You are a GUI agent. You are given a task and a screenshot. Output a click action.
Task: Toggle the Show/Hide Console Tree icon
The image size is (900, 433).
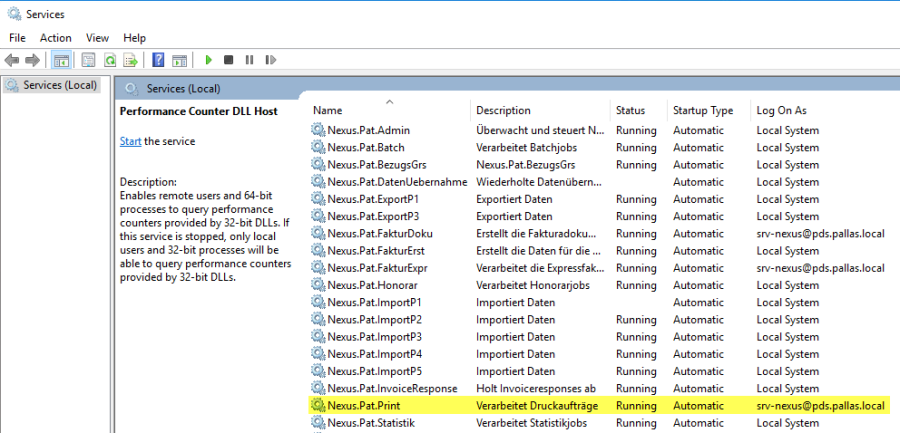pos(60,61)
